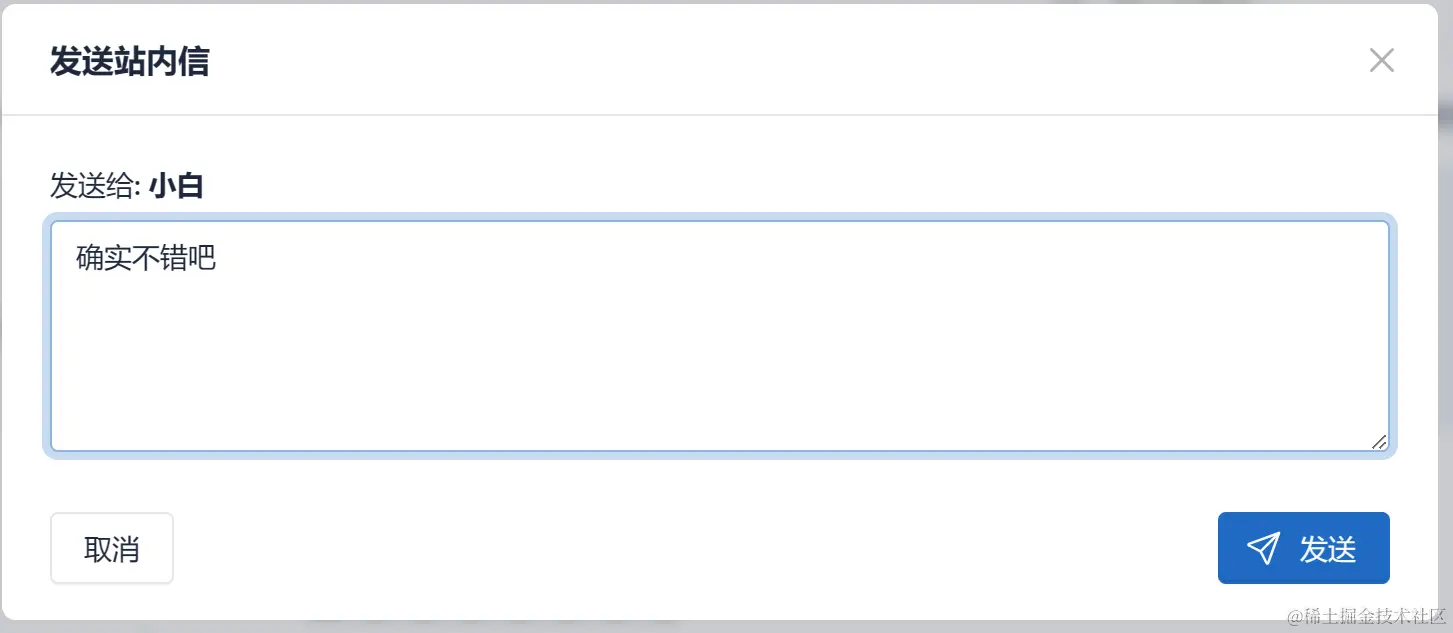Viewport: 1453px width, 633px height.
Task: Click the airplane icon inside the 发送 button
Action: pyautogui.click(x=1262, y=547)
